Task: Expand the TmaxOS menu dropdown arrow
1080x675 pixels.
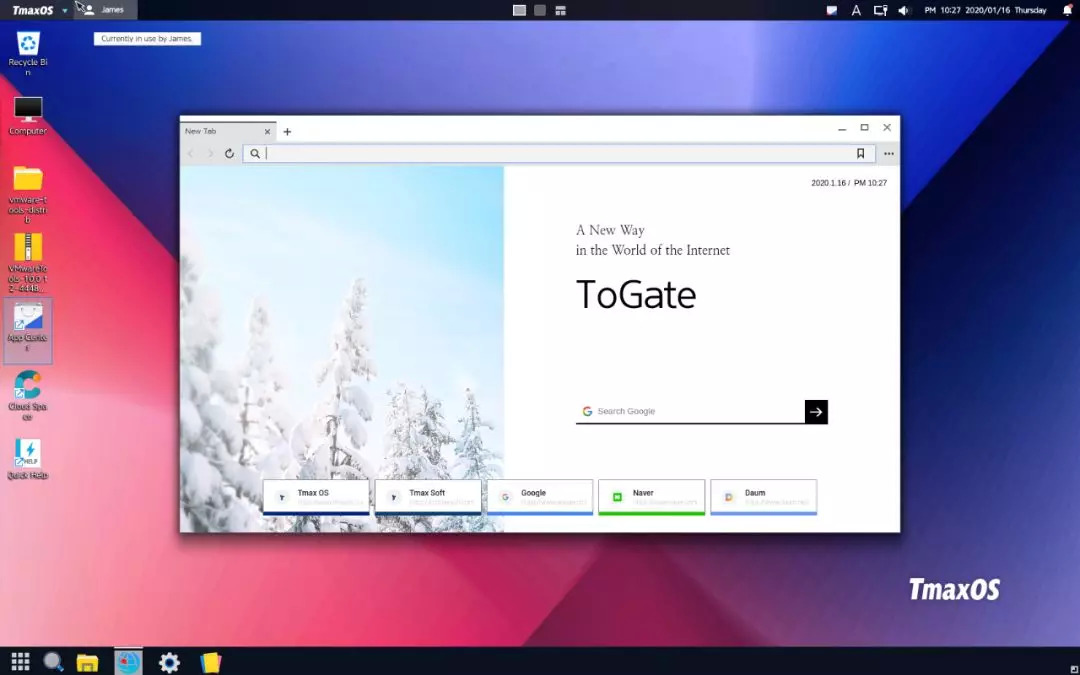Action: [65, 11]
